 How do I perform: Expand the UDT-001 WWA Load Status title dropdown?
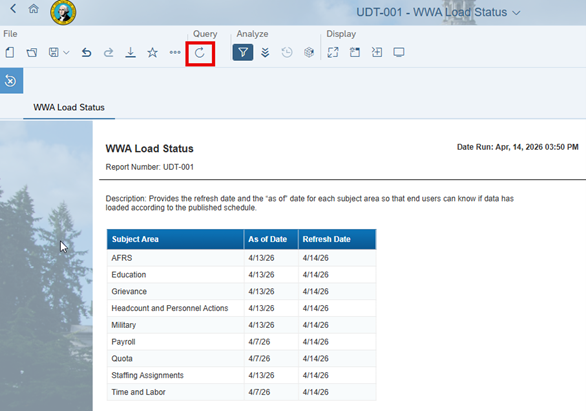pyautogui.click(x=516, y=13)
